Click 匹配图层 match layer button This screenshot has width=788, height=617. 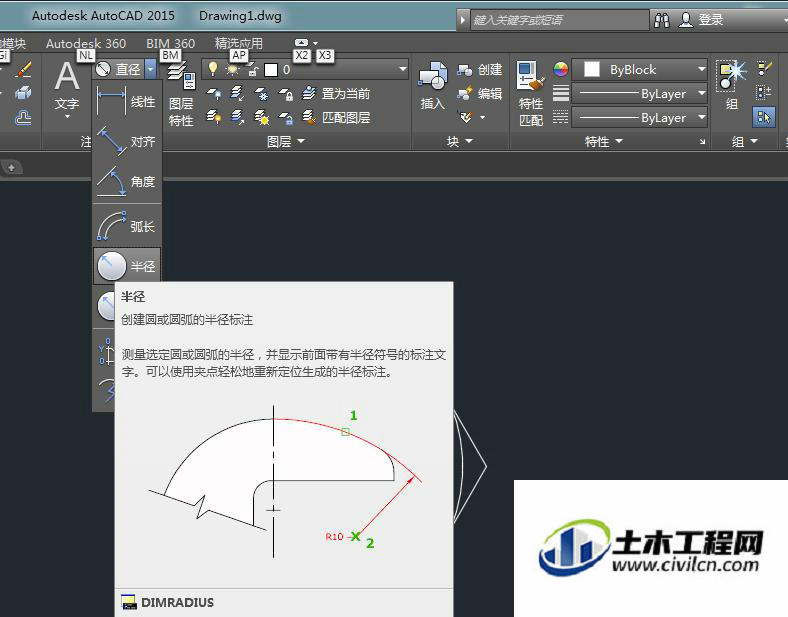(336, 118)
